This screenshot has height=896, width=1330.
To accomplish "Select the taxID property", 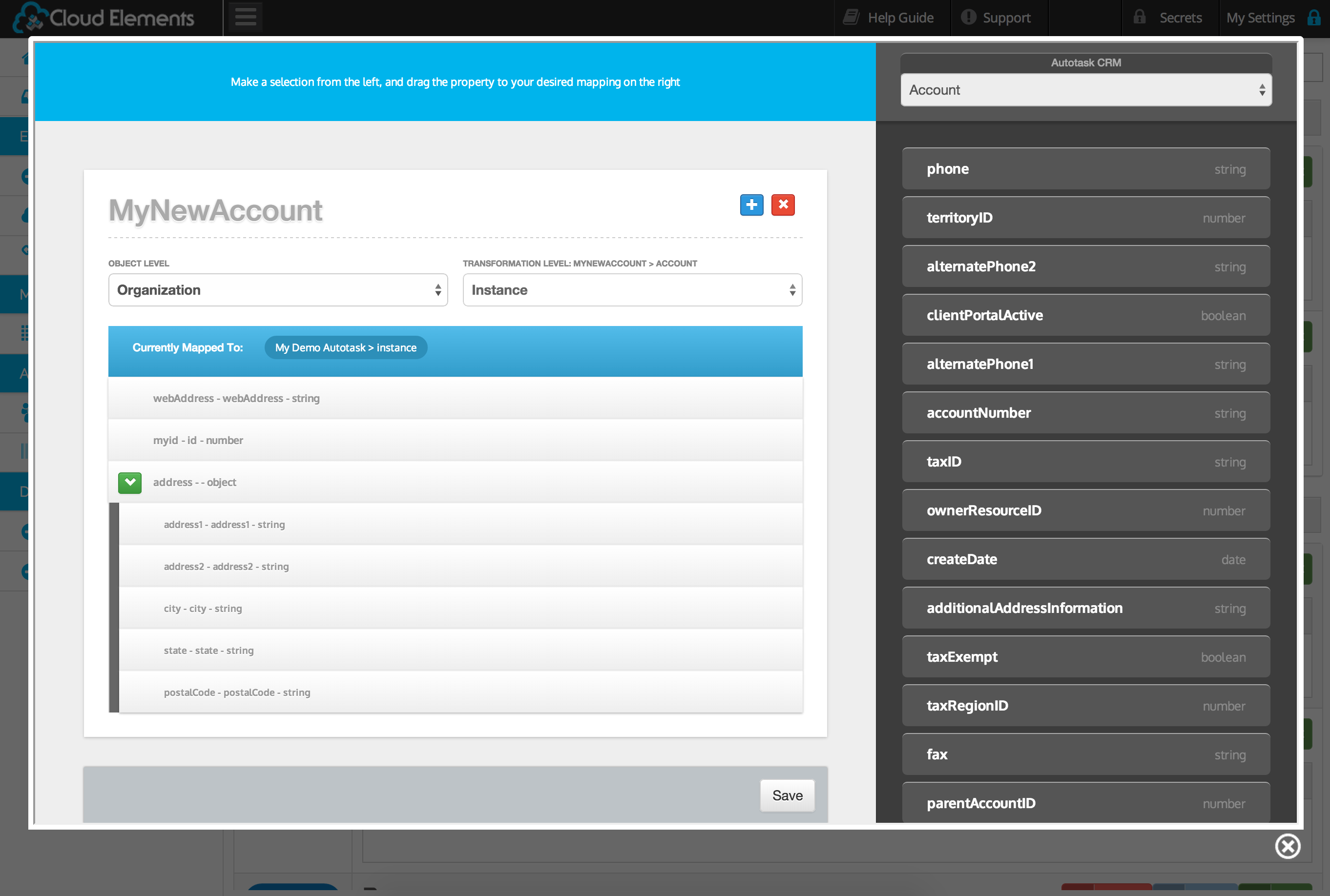I will pyautogui.click(x=1086, y=462).
